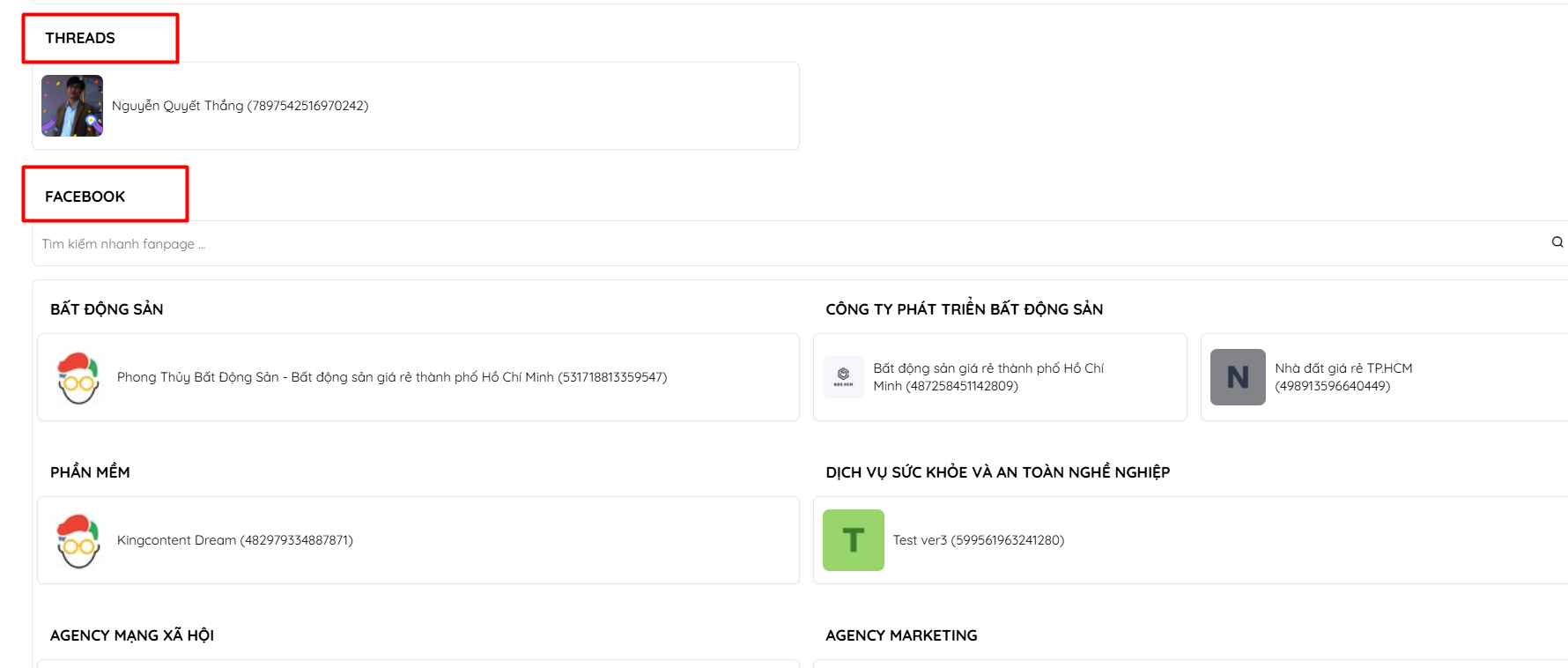Click Phong Thủy Bất Động Sản page avatar
The height and width of the screenshot is (668, 1568).
[x=78, y=377]
